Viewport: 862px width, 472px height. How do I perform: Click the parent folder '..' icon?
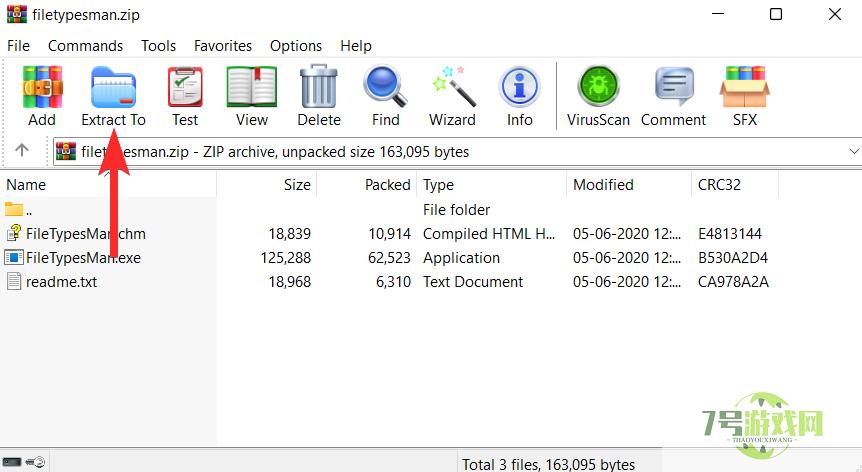14,209
